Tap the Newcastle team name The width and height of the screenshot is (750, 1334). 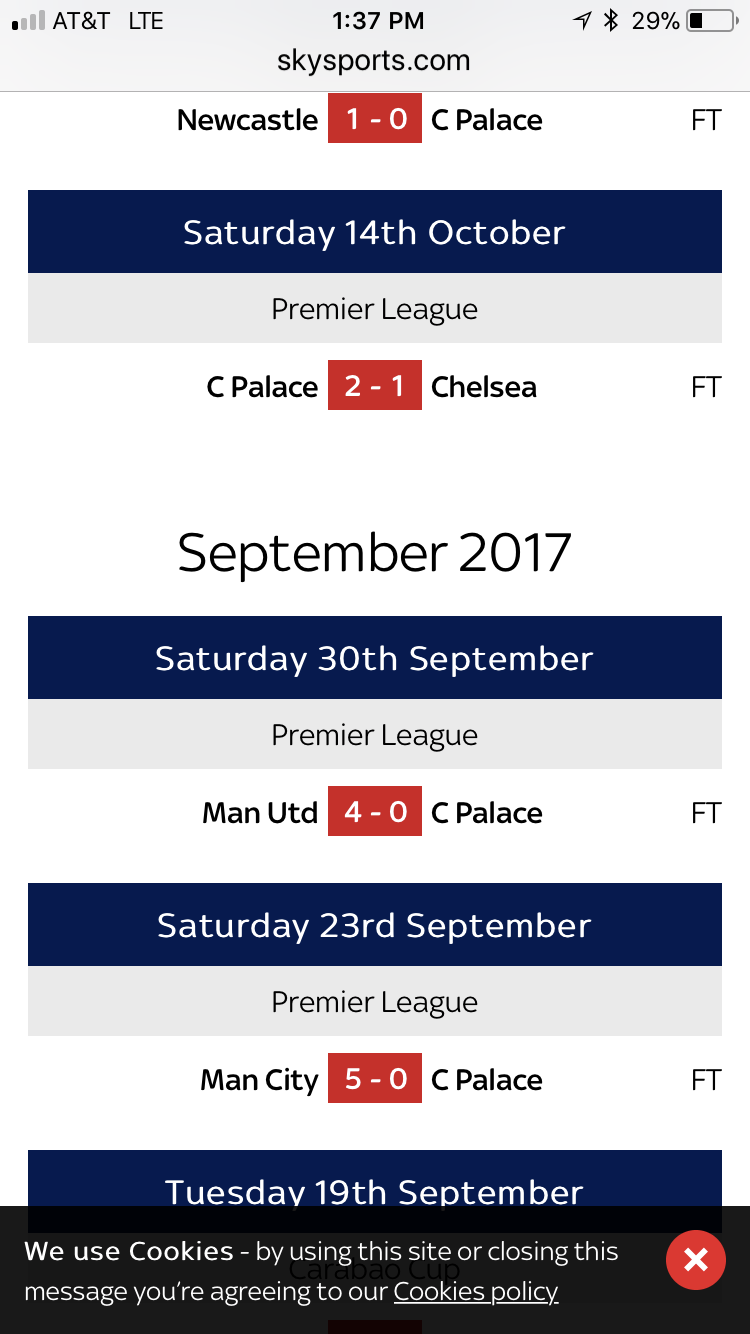click(x=247, y=120)
